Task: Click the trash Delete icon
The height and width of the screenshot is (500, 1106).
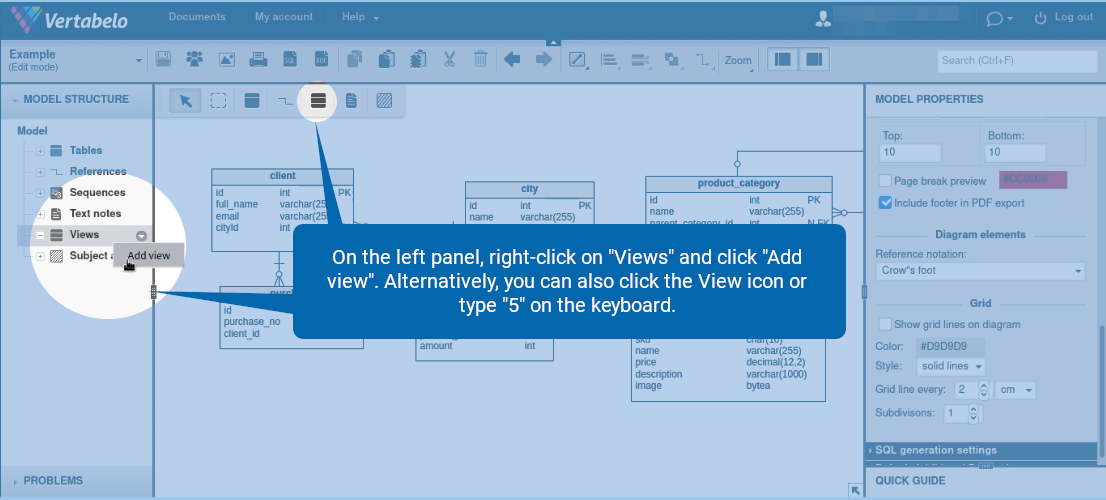Action: point(480,59)
